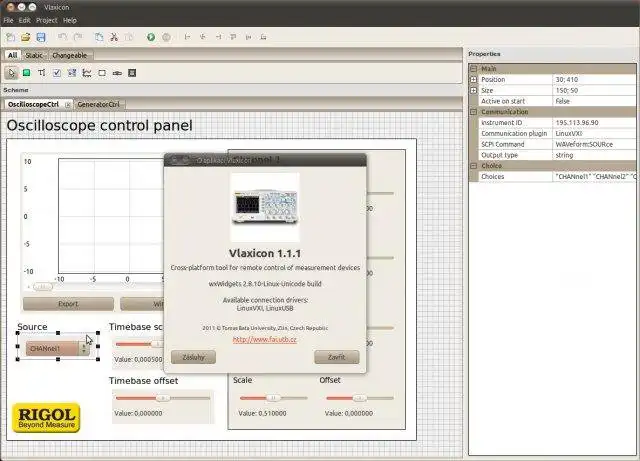
Task: Open the Edit menu
Action: coord(24,20)
